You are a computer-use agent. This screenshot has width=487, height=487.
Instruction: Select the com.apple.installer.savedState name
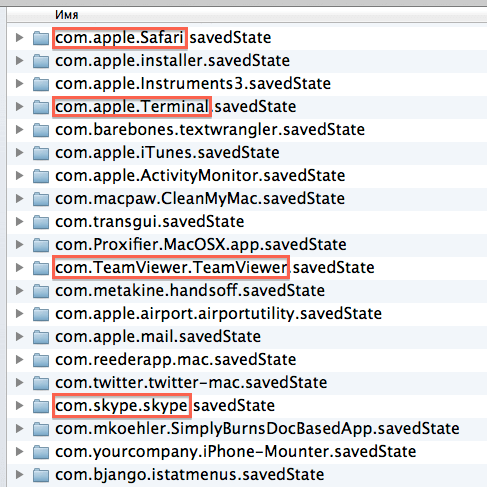click(173, 61)
